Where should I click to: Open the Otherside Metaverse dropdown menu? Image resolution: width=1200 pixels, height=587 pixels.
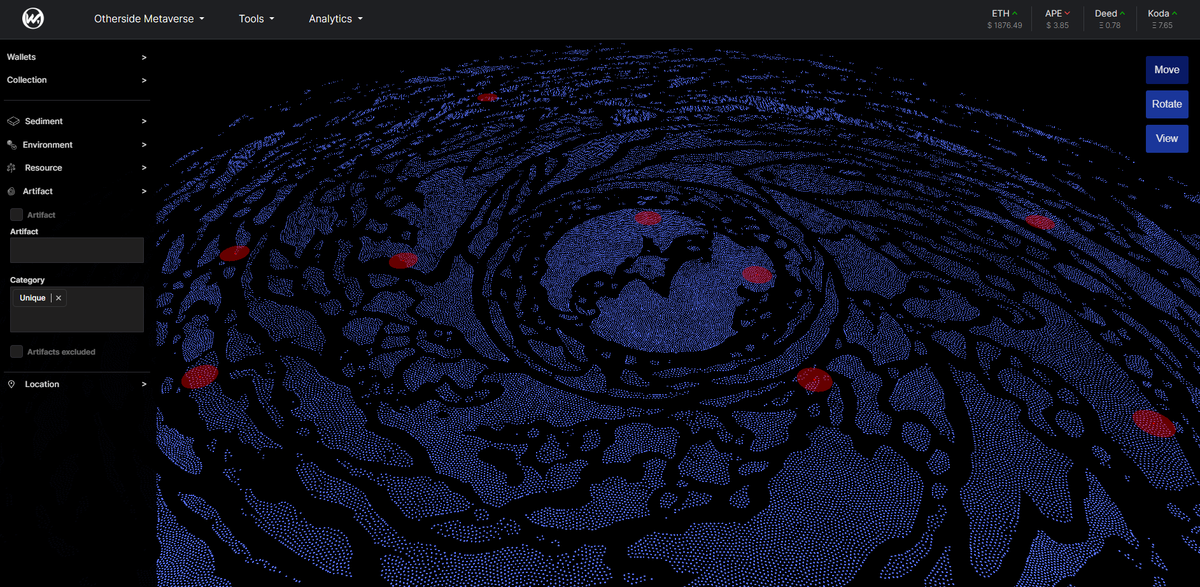pyautogui.click(x=149, y=19)
